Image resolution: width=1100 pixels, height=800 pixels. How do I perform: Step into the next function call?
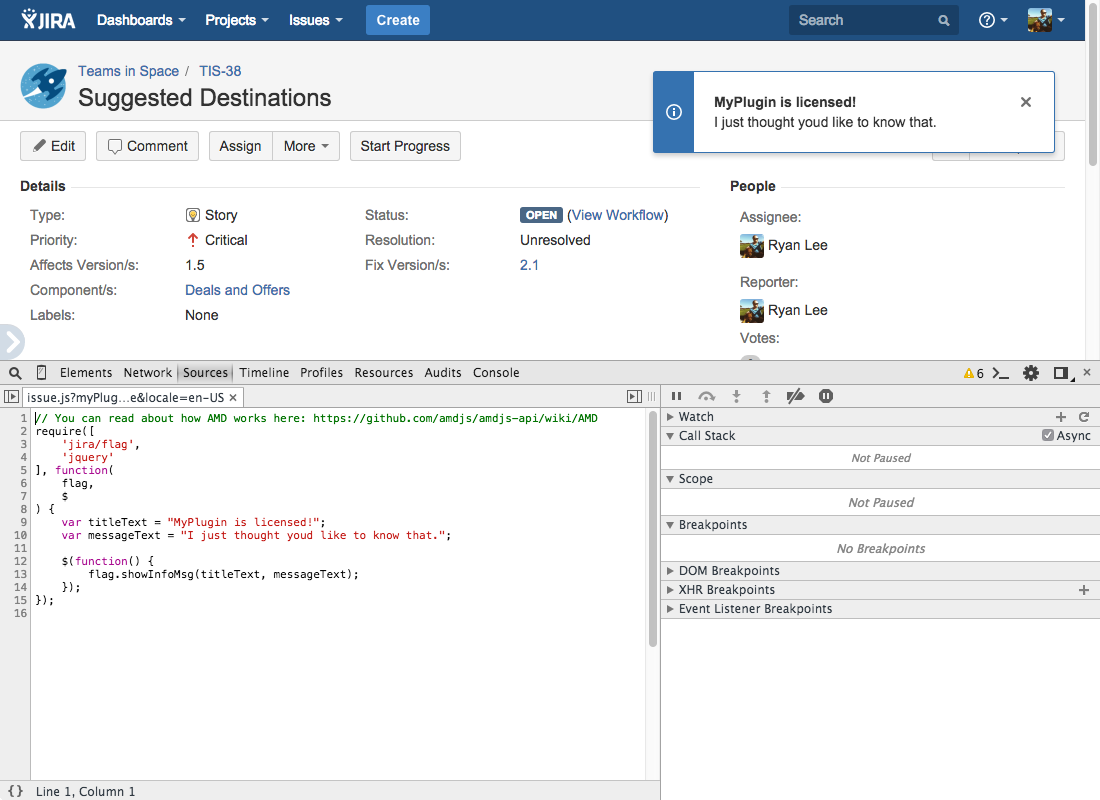pyautogui.click(x=737, y=396)
